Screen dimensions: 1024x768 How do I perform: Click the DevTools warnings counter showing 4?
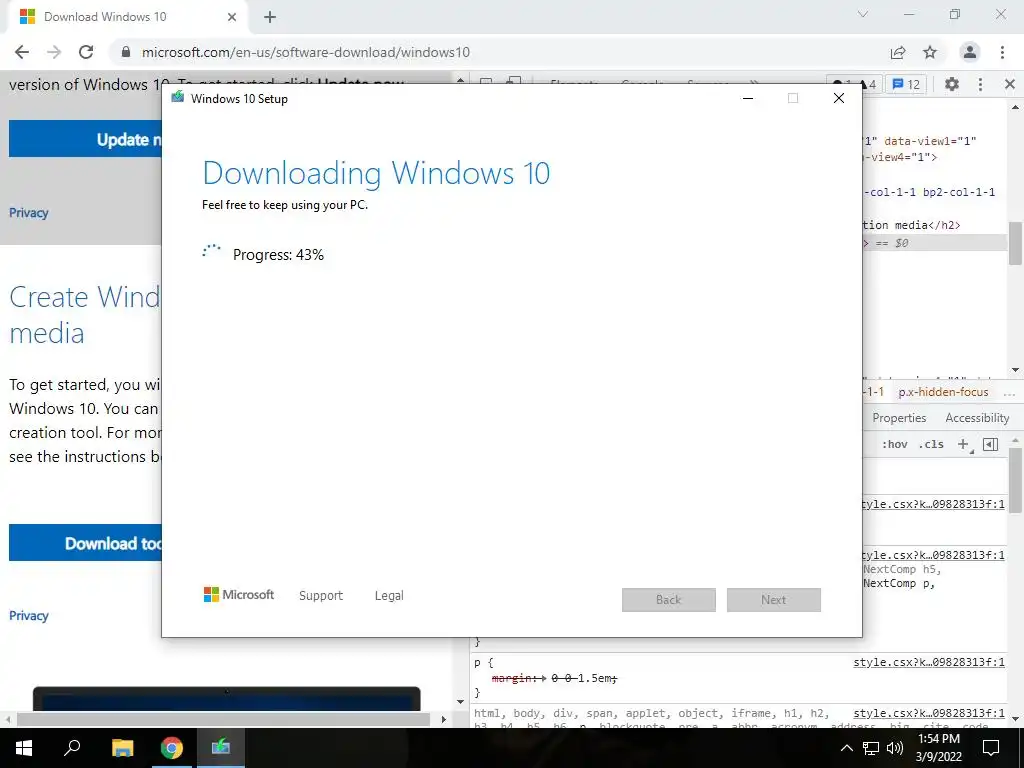tap(869, 84)
